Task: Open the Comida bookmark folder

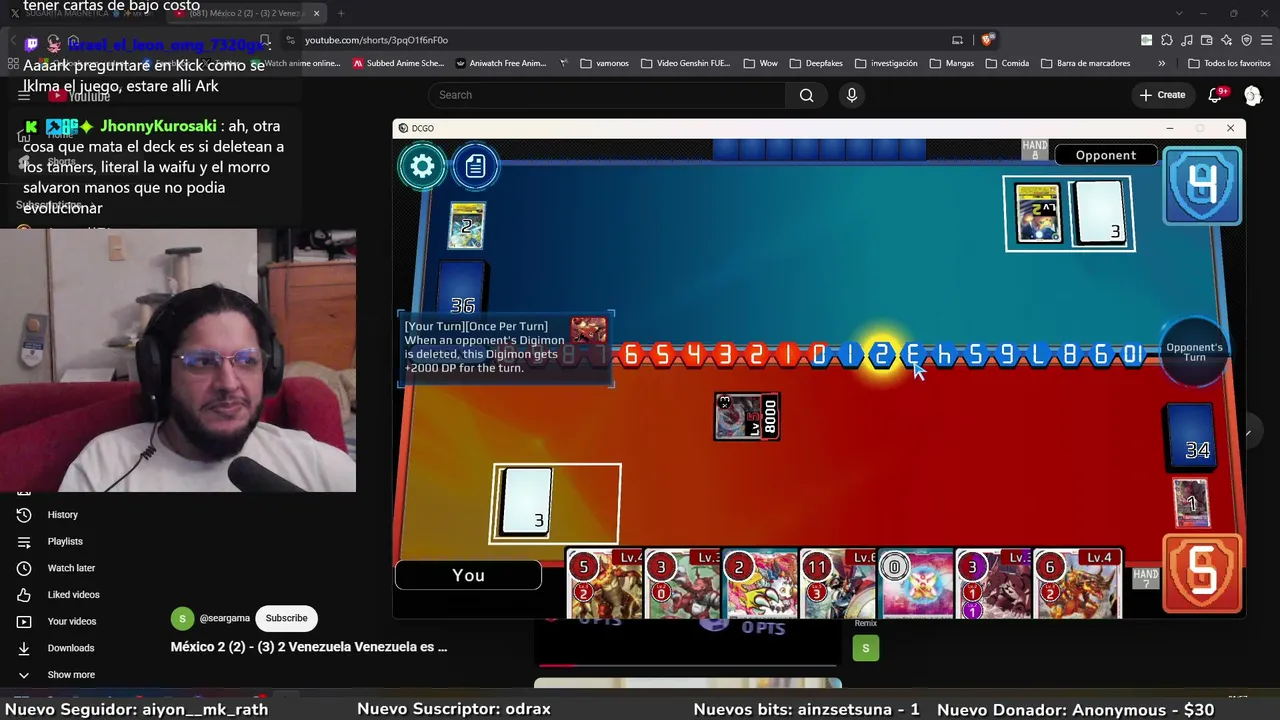Action: 1006,63
